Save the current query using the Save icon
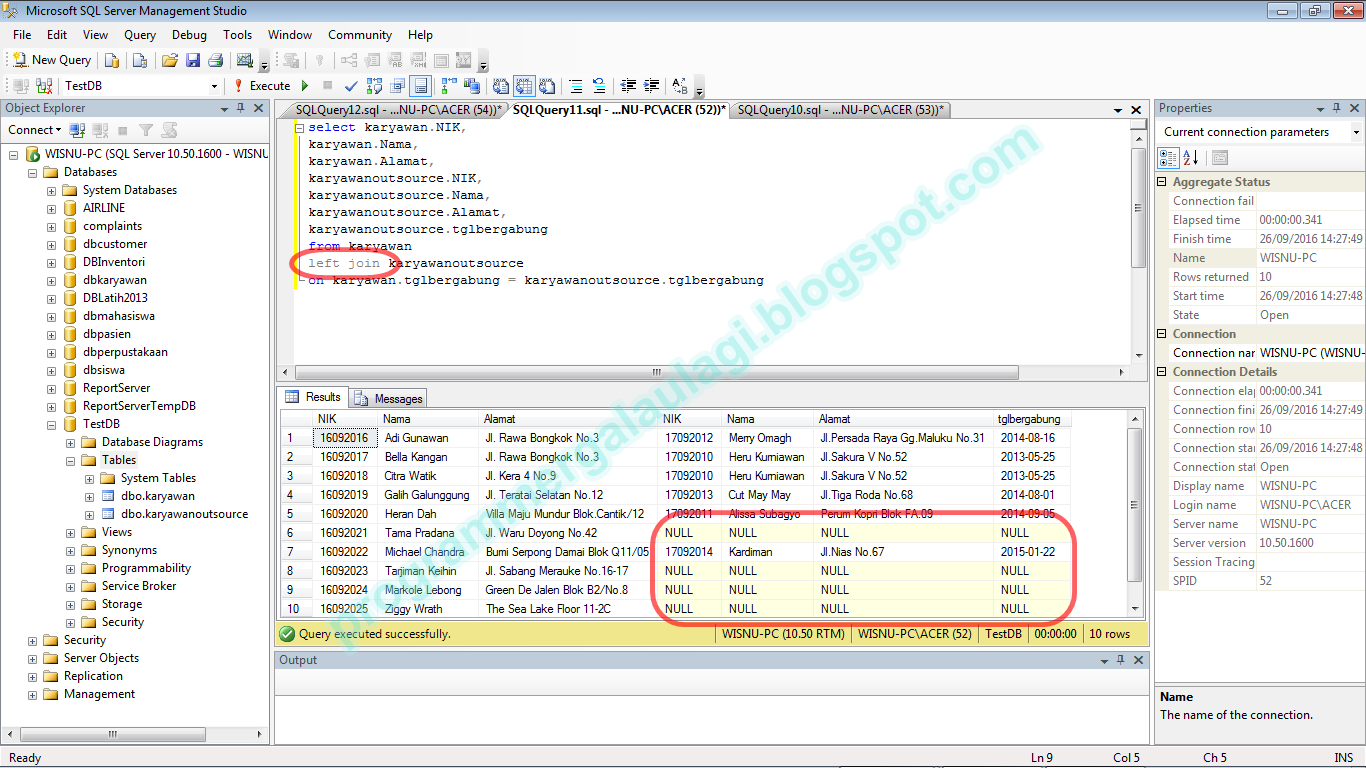The width and height of the screenshot is (1366, 768). coord(192,59)
